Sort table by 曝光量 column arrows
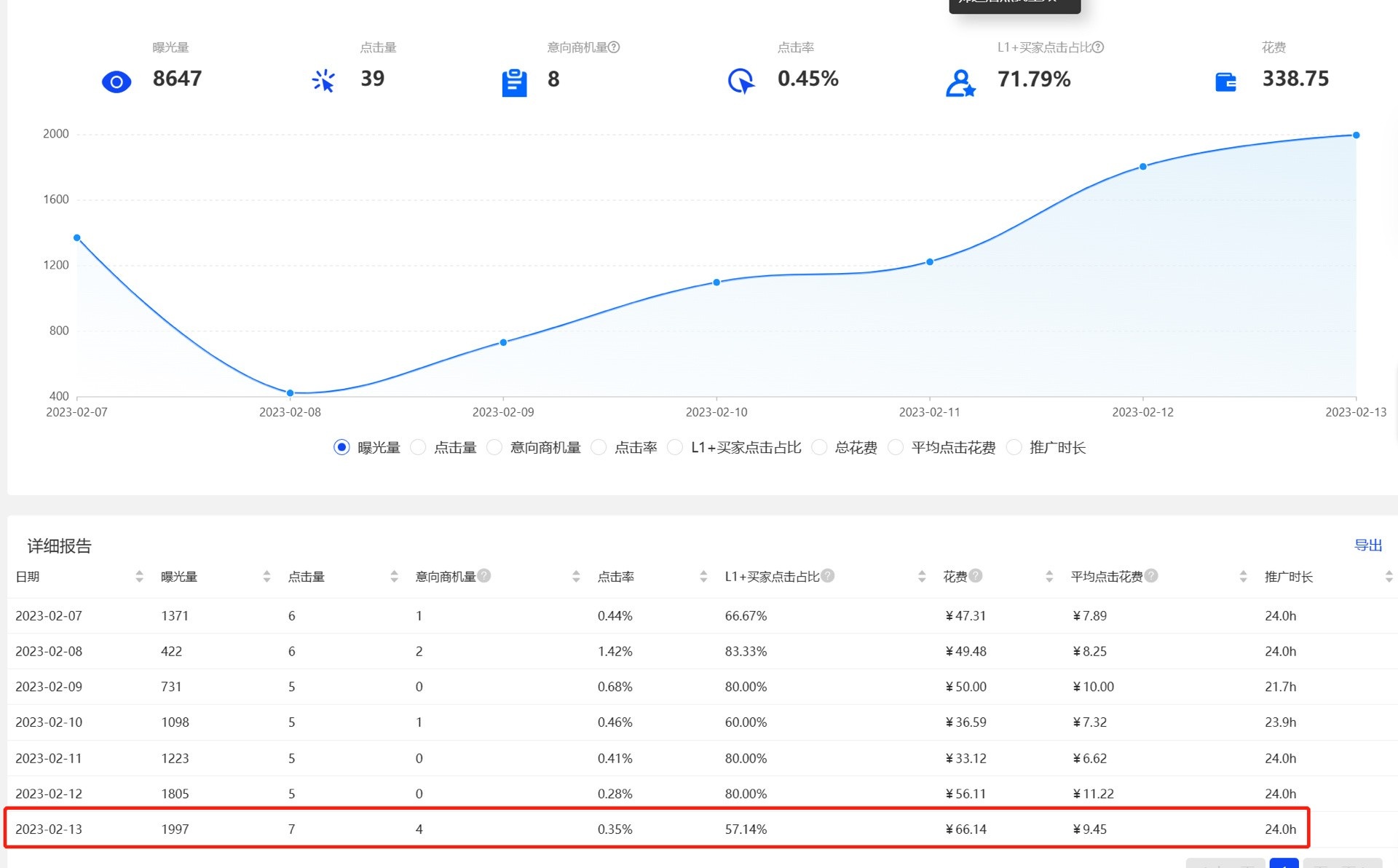This screenshot has height=868, width=1398. 266,577
